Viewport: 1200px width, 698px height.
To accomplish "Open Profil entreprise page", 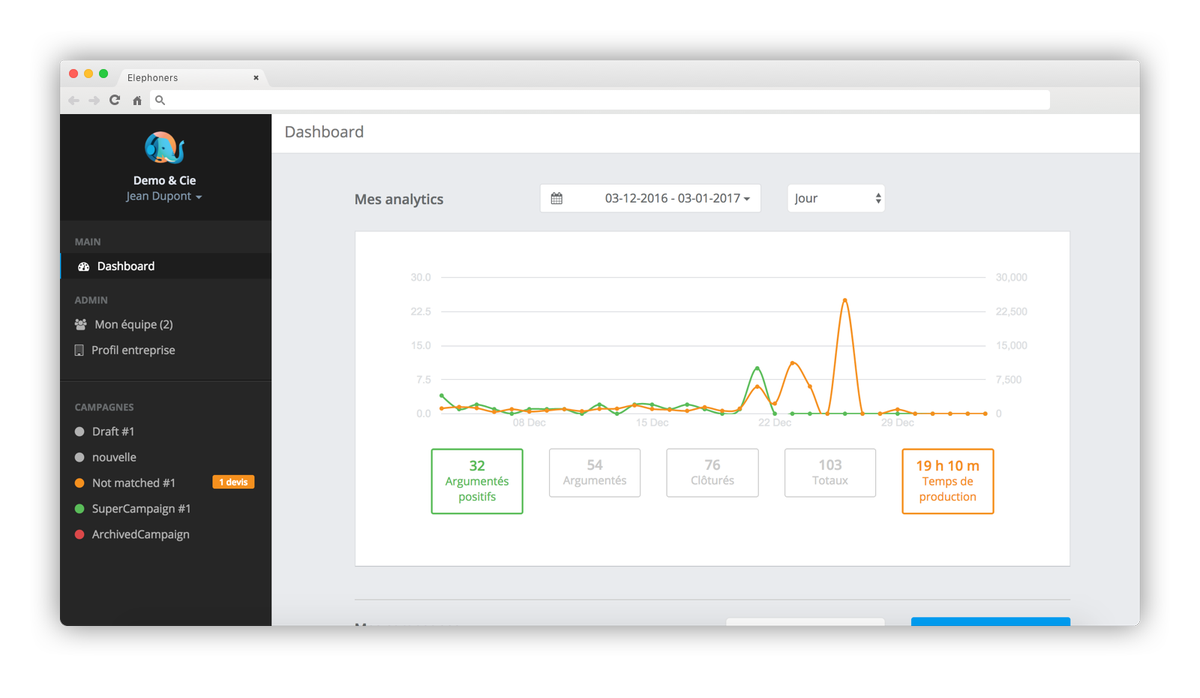I will pyautogui.click(x=133, y=350).
